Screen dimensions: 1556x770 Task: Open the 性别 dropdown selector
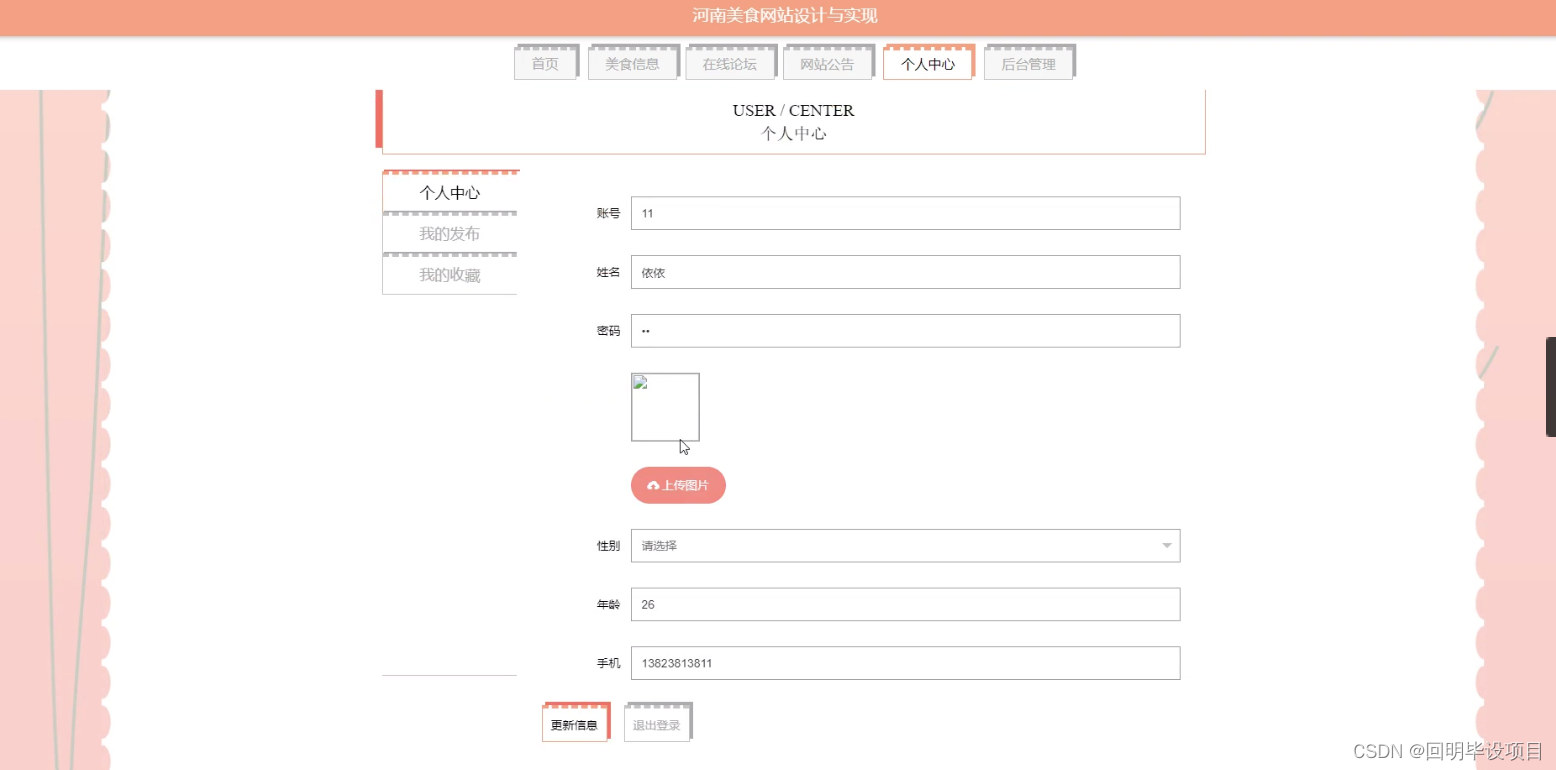pyautogui.click(x=905, y=546)
